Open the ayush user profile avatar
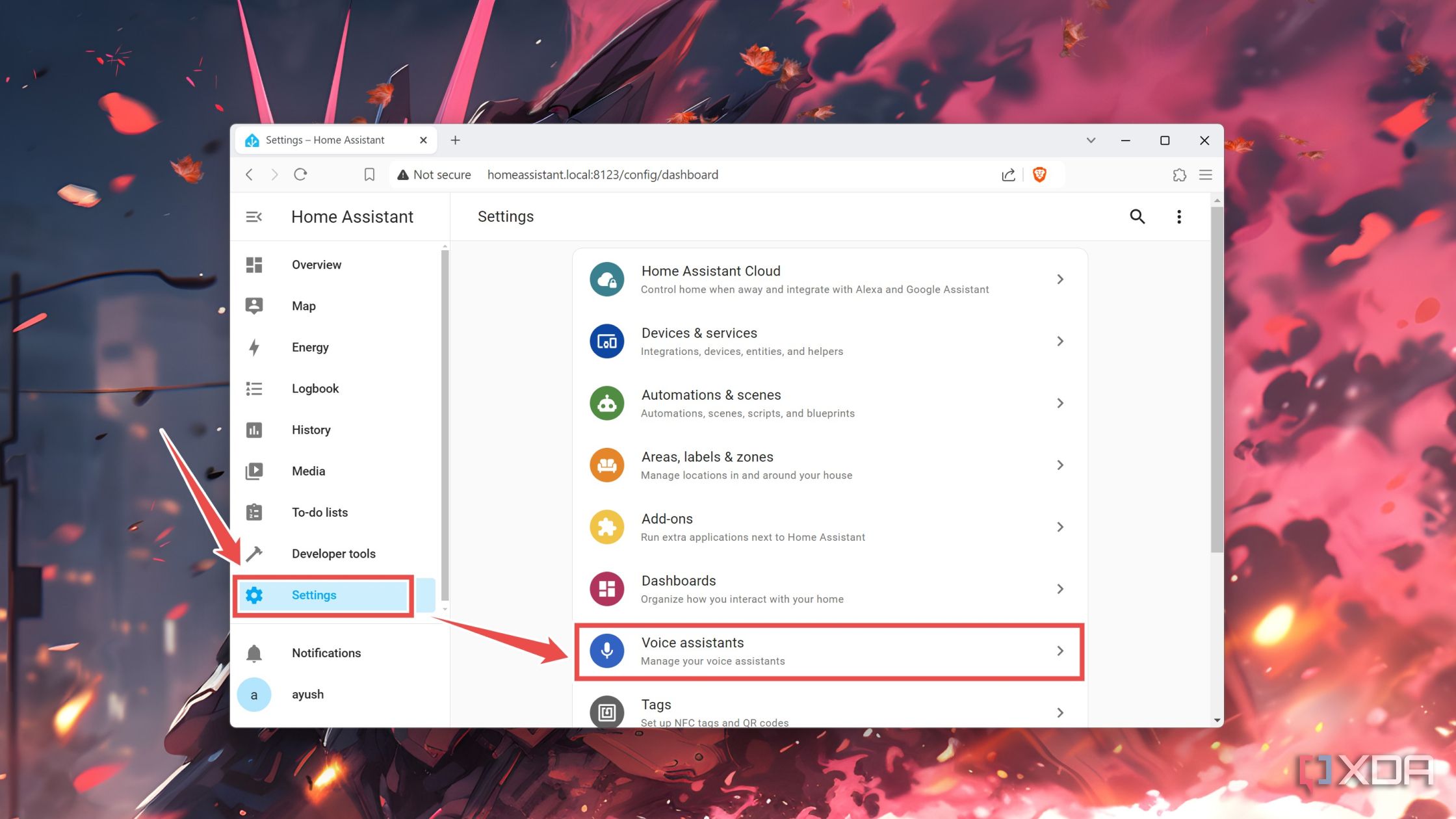Screen dimensions: 1456x819 254,694
